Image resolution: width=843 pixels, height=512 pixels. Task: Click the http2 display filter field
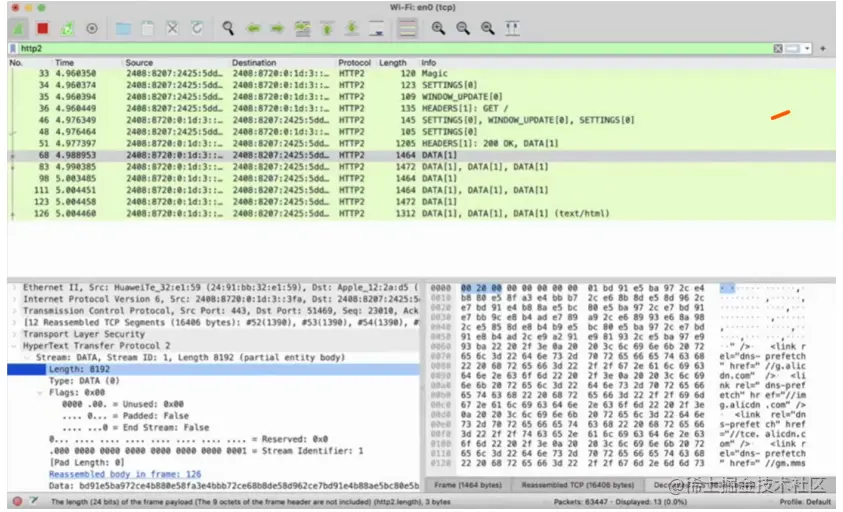pos(395,49)
